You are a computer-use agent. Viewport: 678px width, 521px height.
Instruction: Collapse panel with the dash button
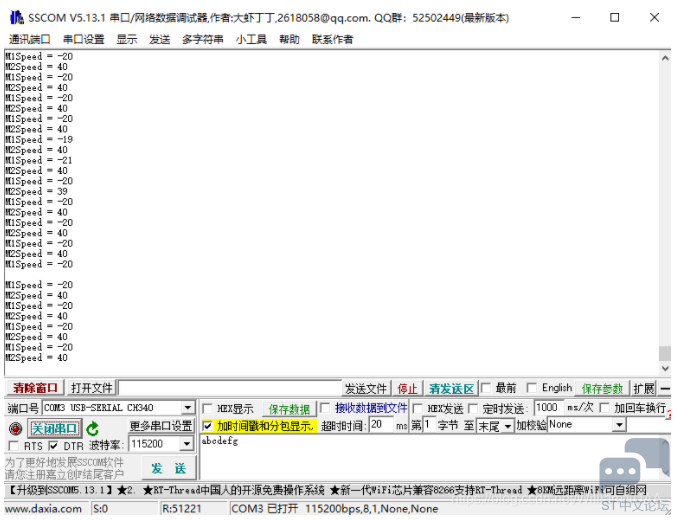coord(665,388)
